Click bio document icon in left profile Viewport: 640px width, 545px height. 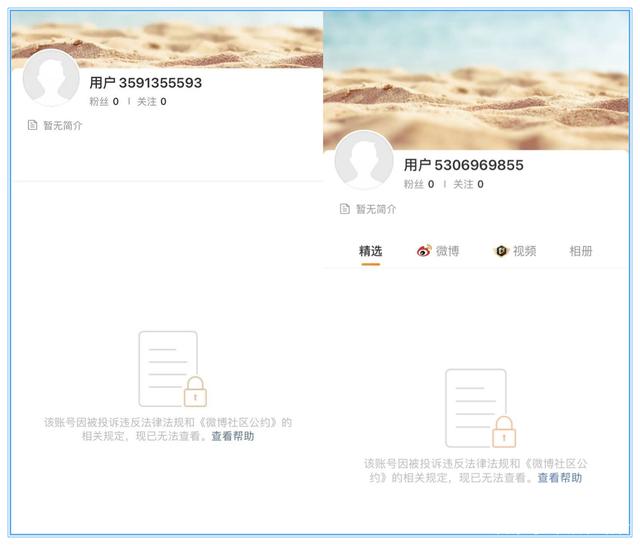(32, 125)
